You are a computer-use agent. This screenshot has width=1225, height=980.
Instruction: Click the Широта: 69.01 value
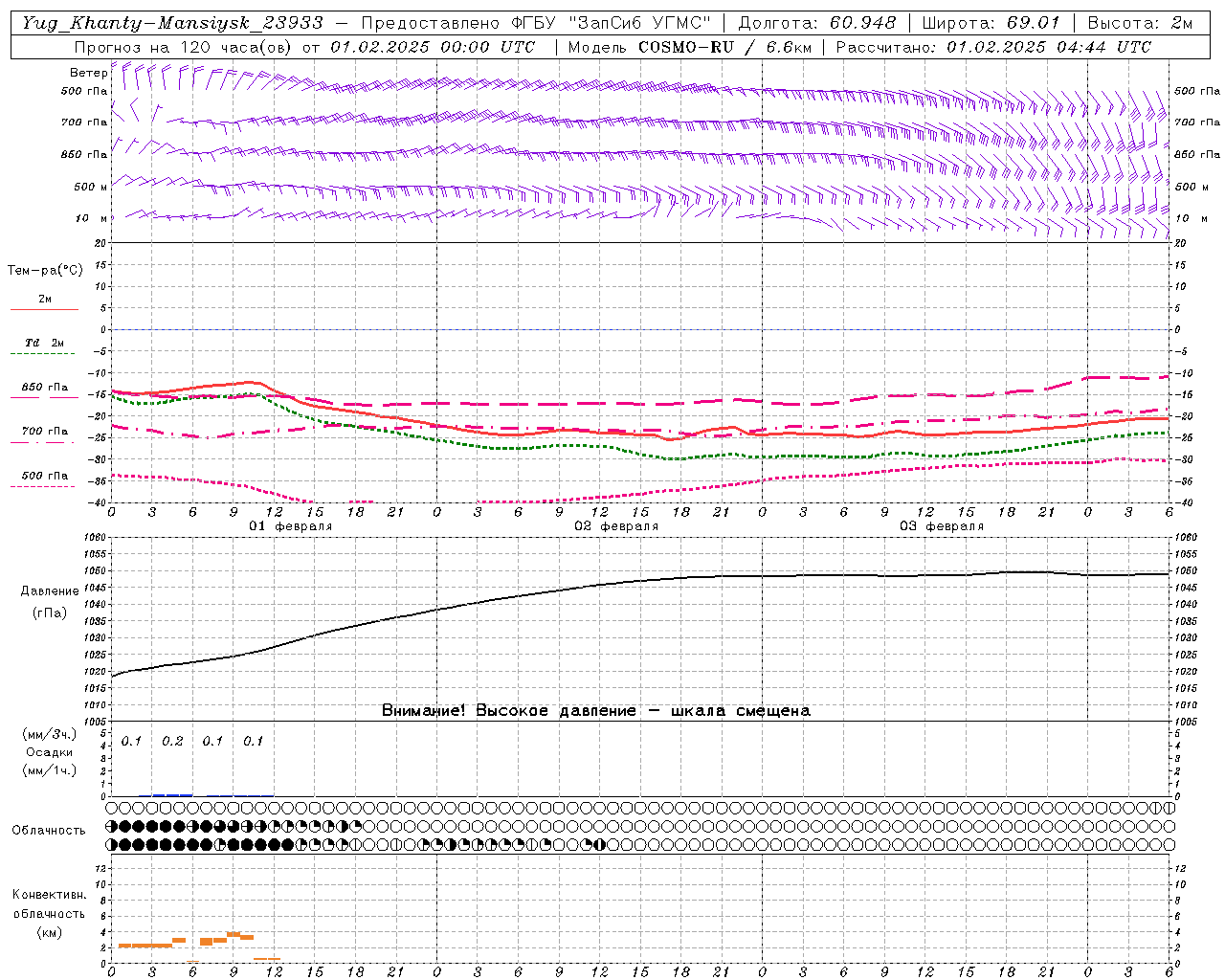[991, 23]
